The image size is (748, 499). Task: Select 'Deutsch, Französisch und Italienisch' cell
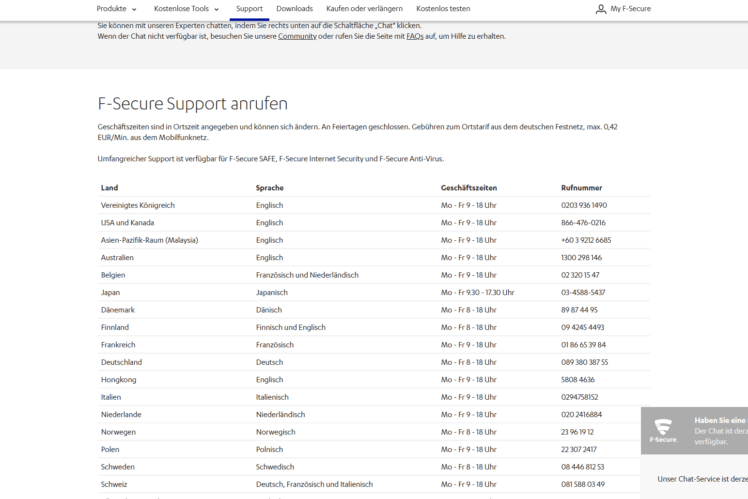(x=314, y=484)
